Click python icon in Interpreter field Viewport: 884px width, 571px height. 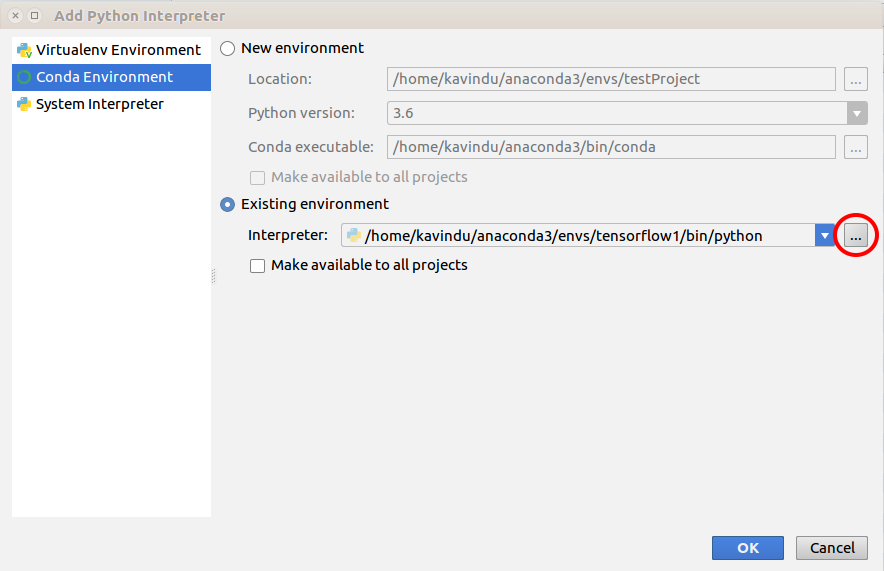pyautogui.click(x=354, y=236)
